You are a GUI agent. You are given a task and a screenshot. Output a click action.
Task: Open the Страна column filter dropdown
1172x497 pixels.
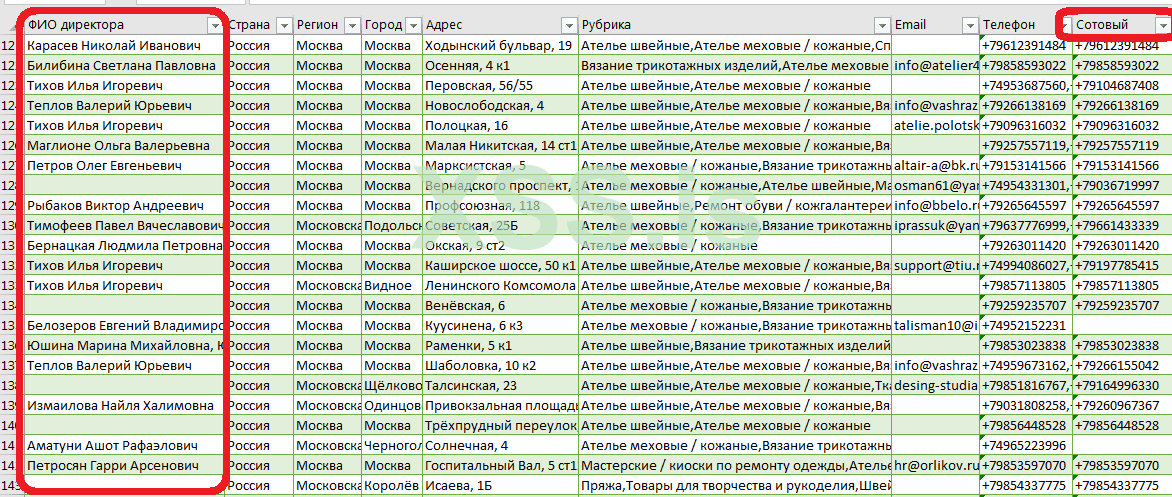tap(284, 25)
